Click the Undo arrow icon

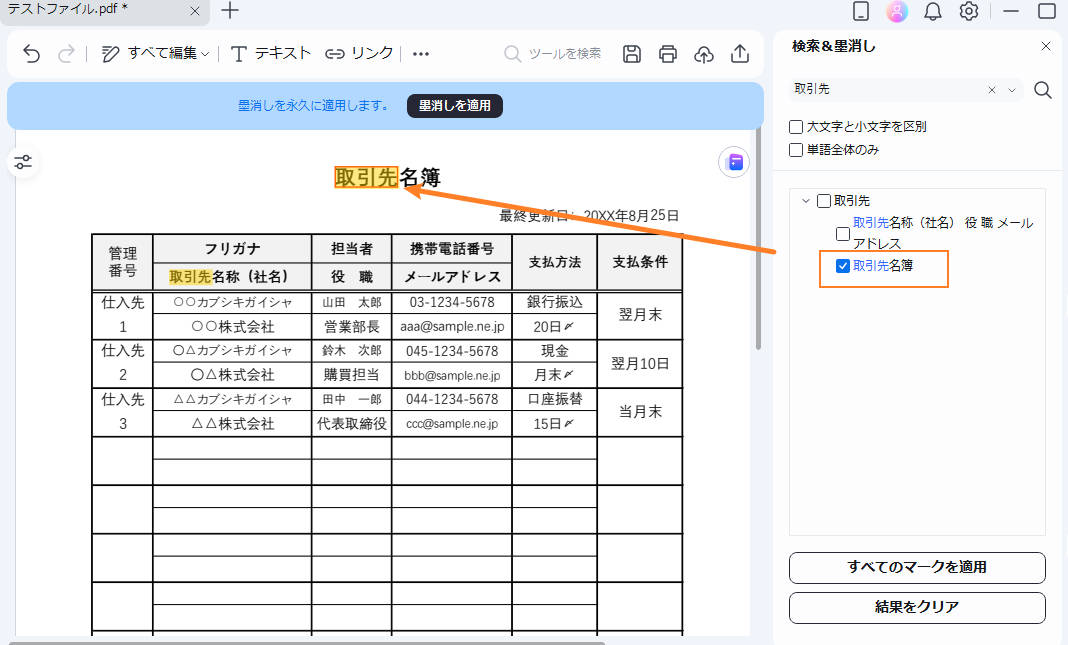(x=30, y=54)
